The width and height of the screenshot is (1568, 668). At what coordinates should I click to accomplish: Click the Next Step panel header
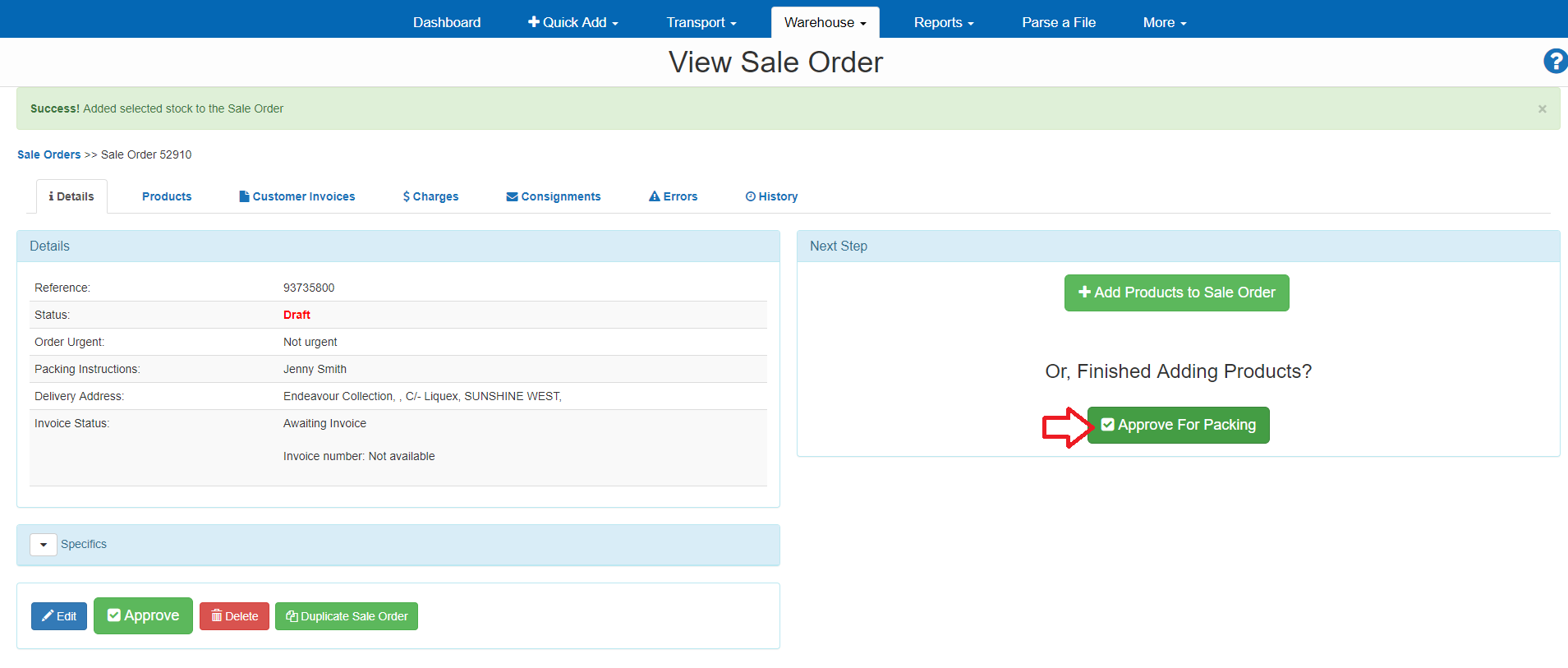point(1178,246)
